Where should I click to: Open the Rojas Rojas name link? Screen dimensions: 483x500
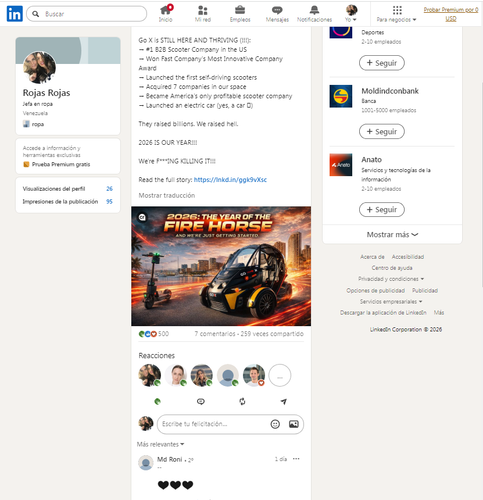coord(46,93)
